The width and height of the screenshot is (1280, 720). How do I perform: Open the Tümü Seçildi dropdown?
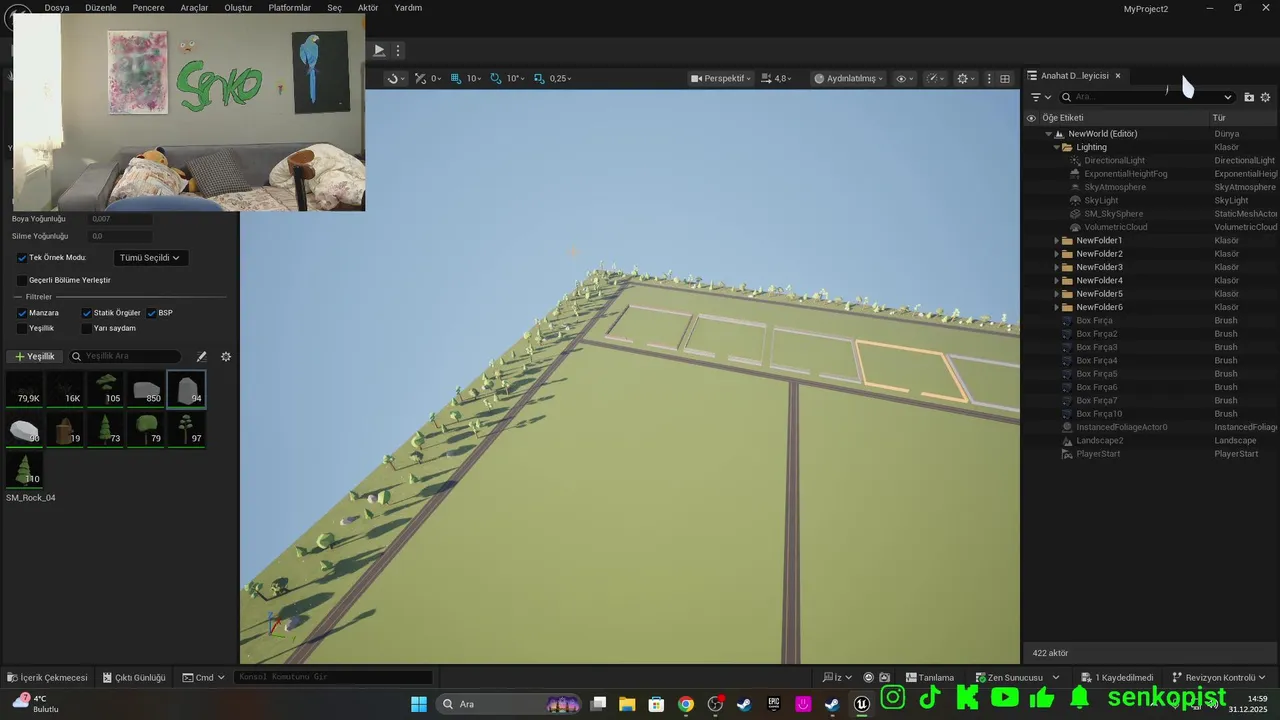[151, 258]
